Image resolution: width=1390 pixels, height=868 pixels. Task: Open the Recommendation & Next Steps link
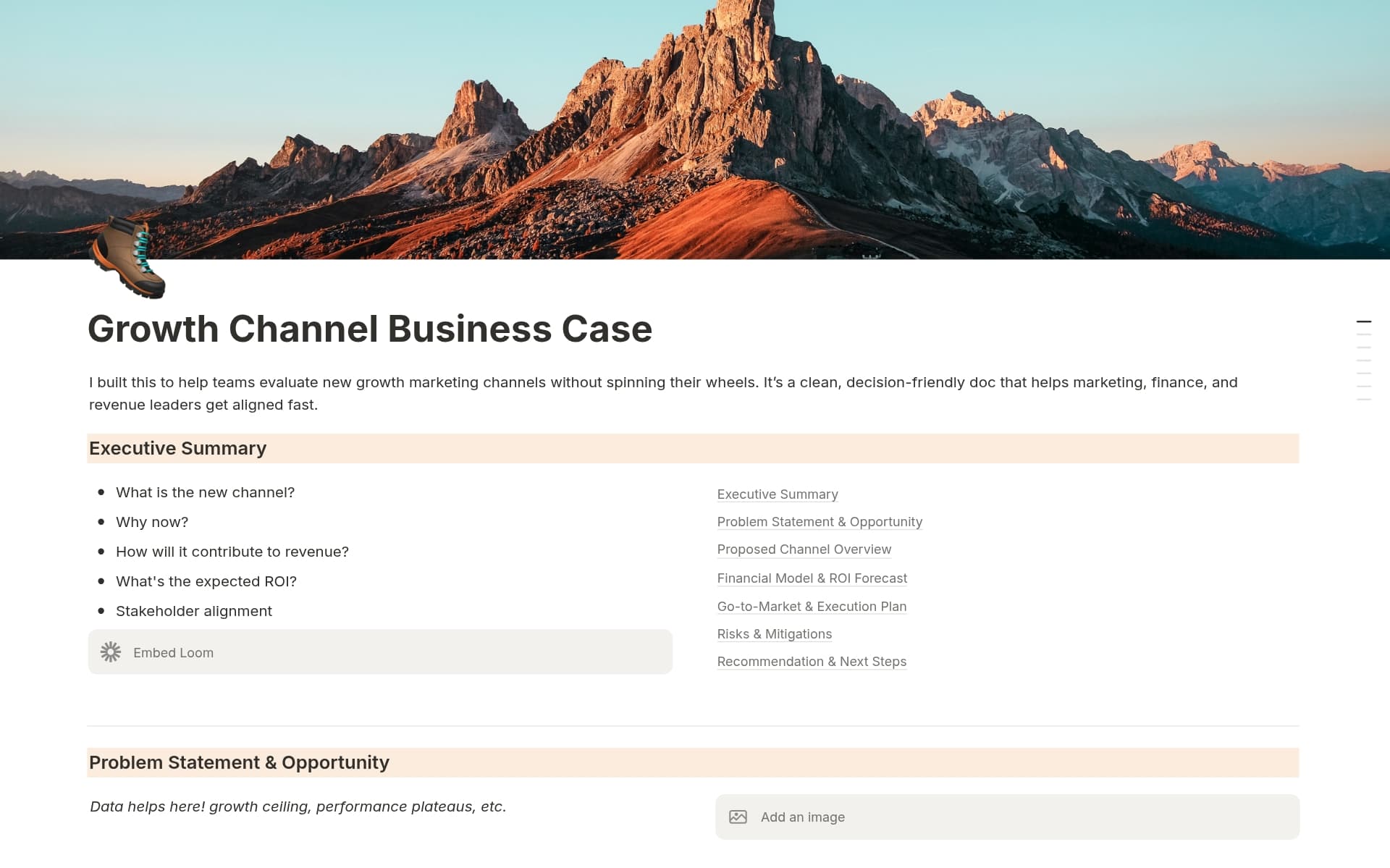[x=812, y=661]
